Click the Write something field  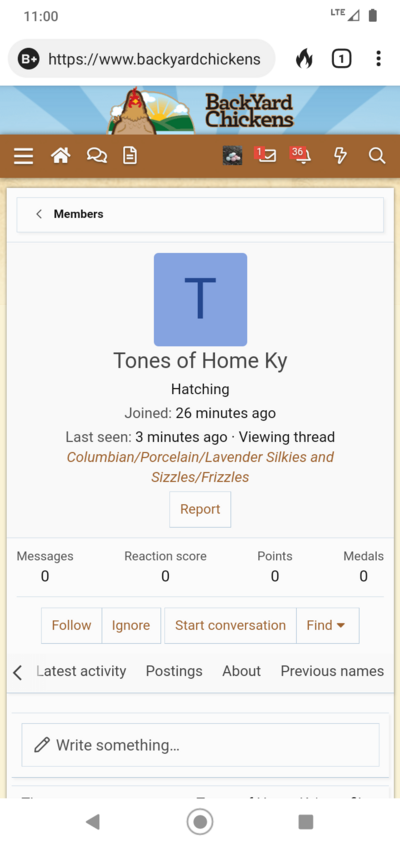click(200, 745)
